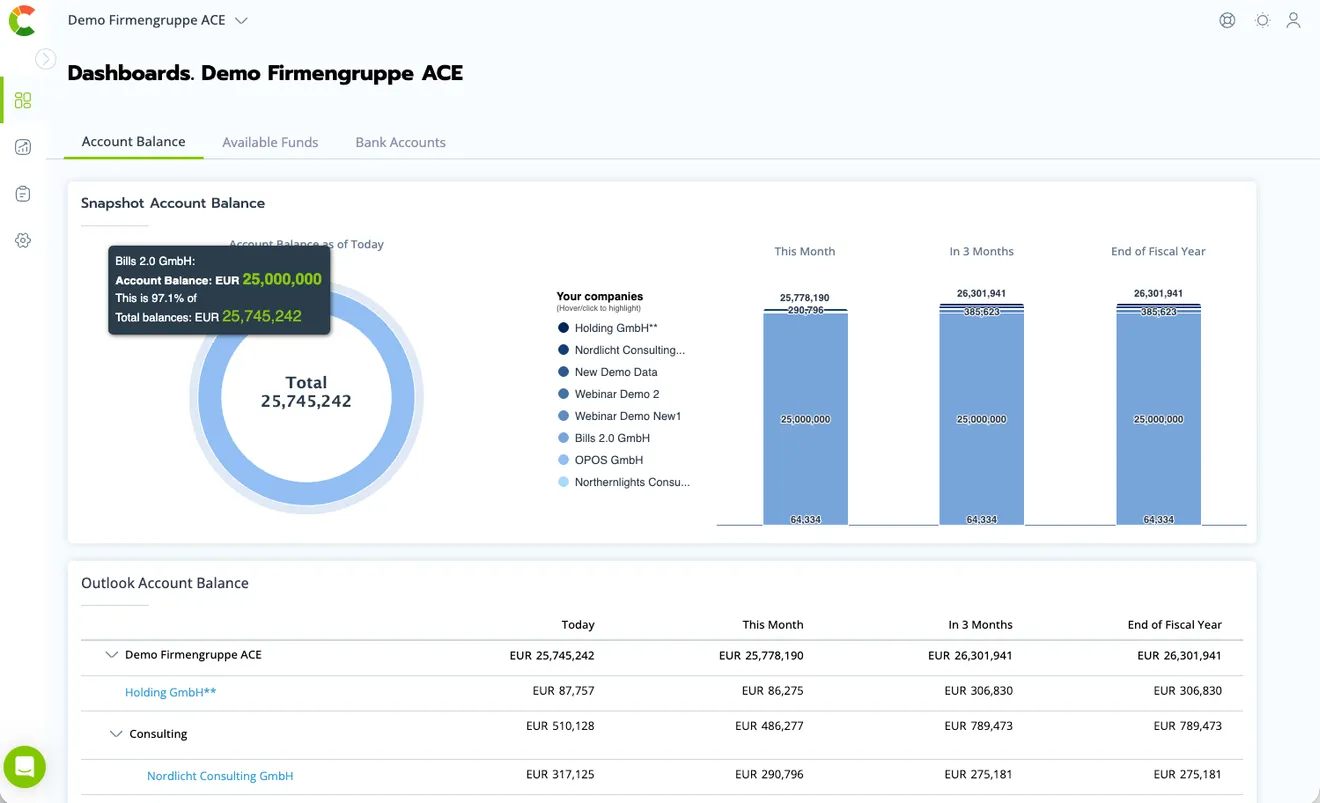Viewport: 1320px width, 803px height.
Task: Open the user profile icon
Action: tap(1293, 20)
